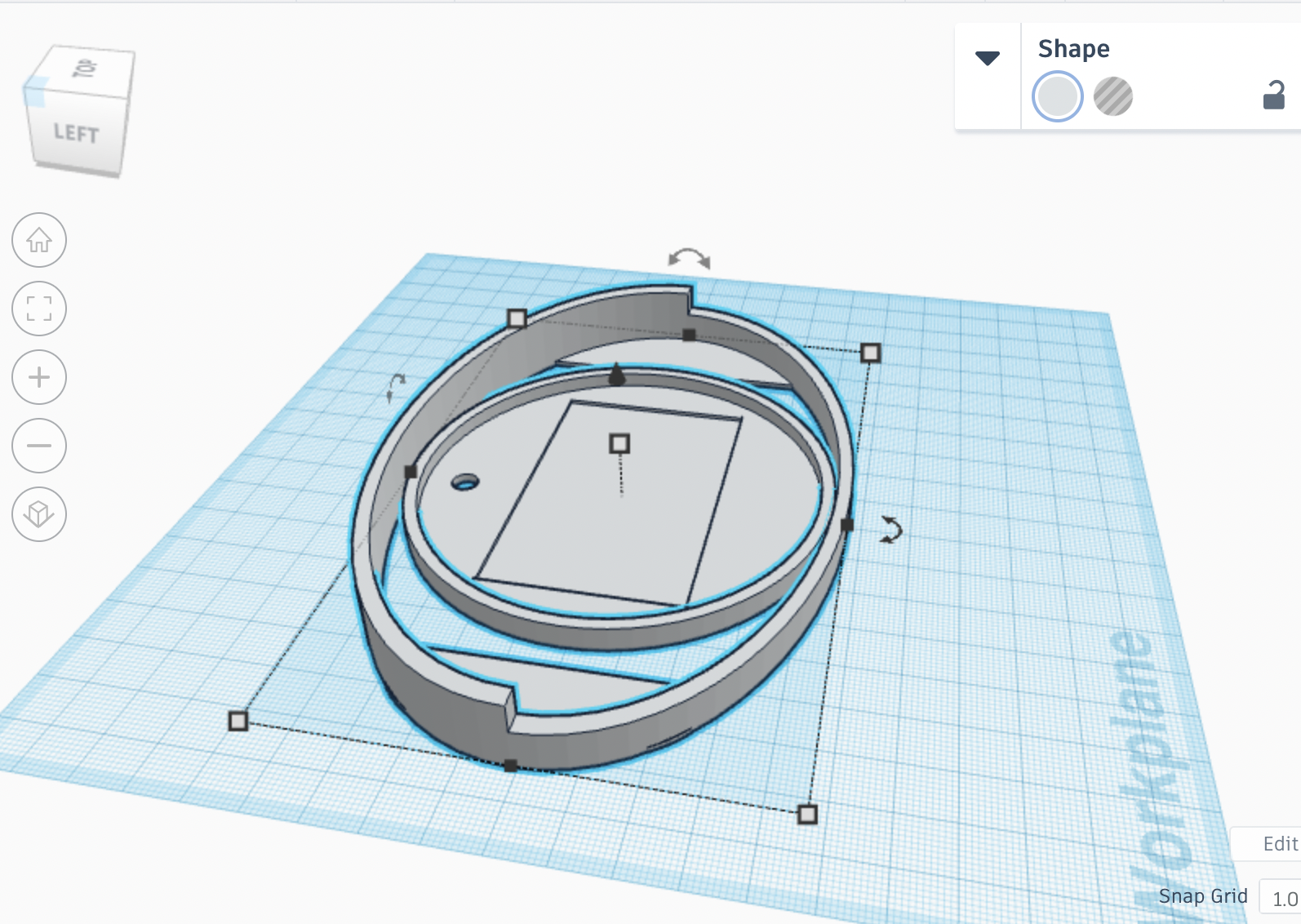Click the bottom-left corner resize handle

[x=238, y=721]
